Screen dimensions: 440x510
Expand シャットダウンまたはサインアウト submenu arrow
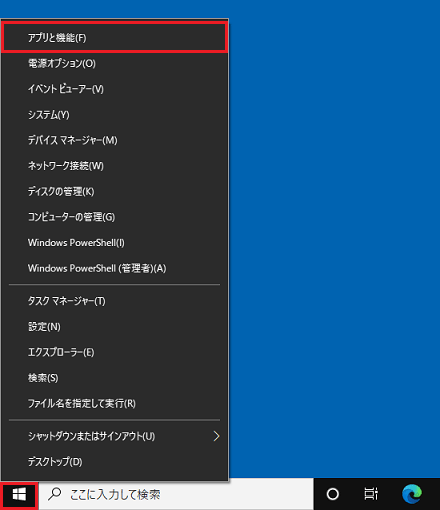216,436
